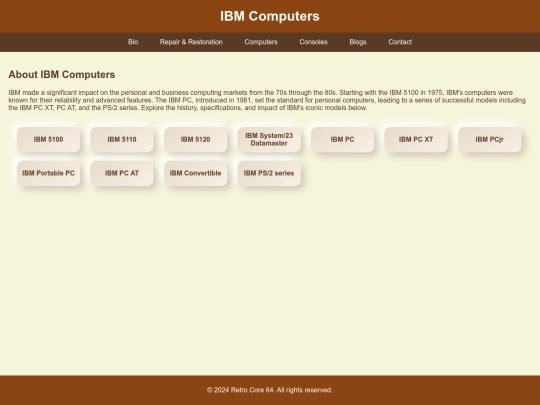Screen dimensions: 540x405
Task: View the IBM 5120 details
Action: (196, 139)
